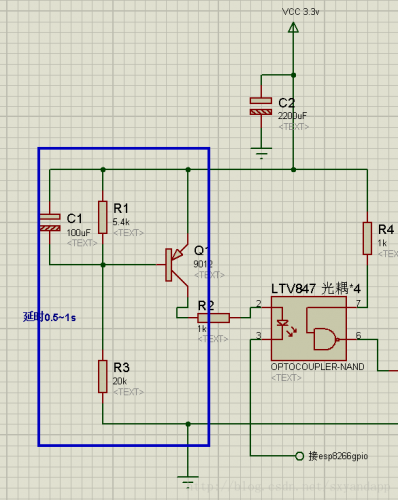Viewport: 398px width, 500px height.
Task: Select the R3 20k resistor body
Action: click(103, 376)
